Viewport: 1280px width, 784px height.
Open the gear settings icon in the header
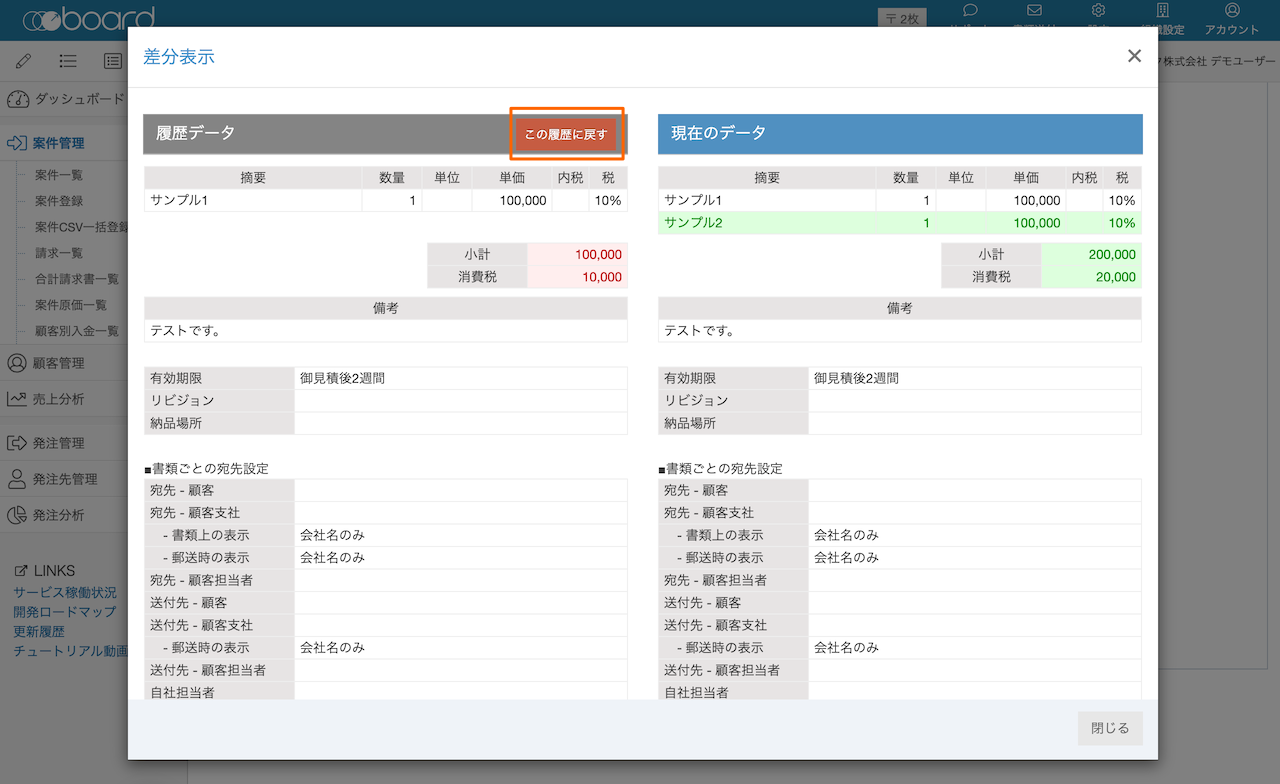(x=1098, y=10)
